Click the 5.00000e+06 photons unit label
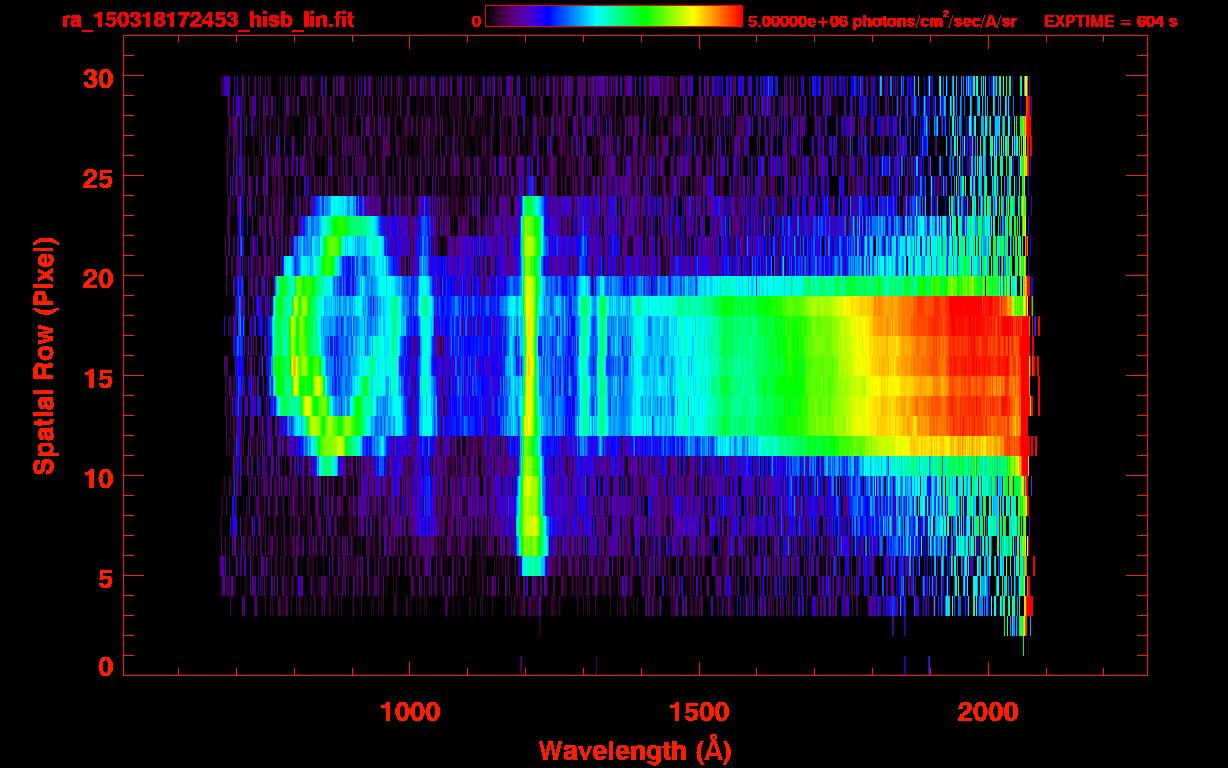Image resolution: width=1228 pixels, height=768 pixels. click(x=882, y=21)
